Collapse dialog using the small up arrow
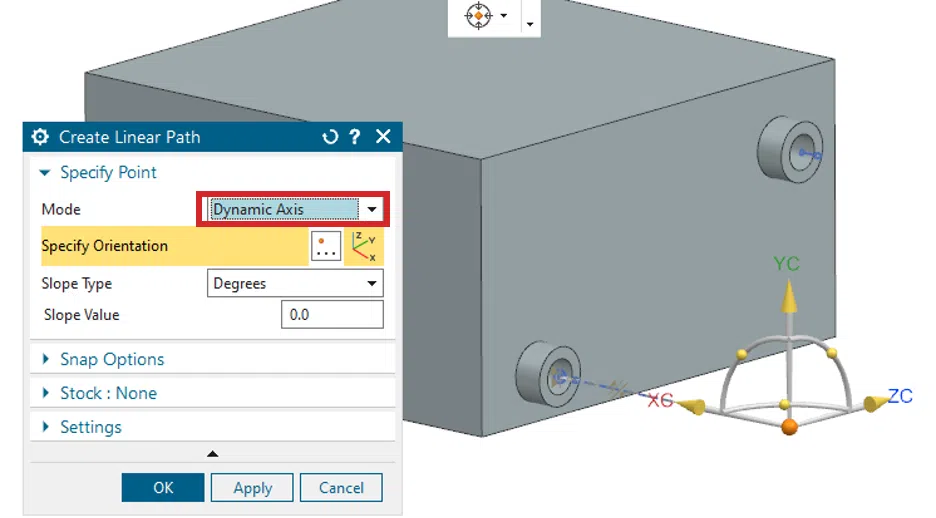936x518 pixels. (x=213, y=454)
